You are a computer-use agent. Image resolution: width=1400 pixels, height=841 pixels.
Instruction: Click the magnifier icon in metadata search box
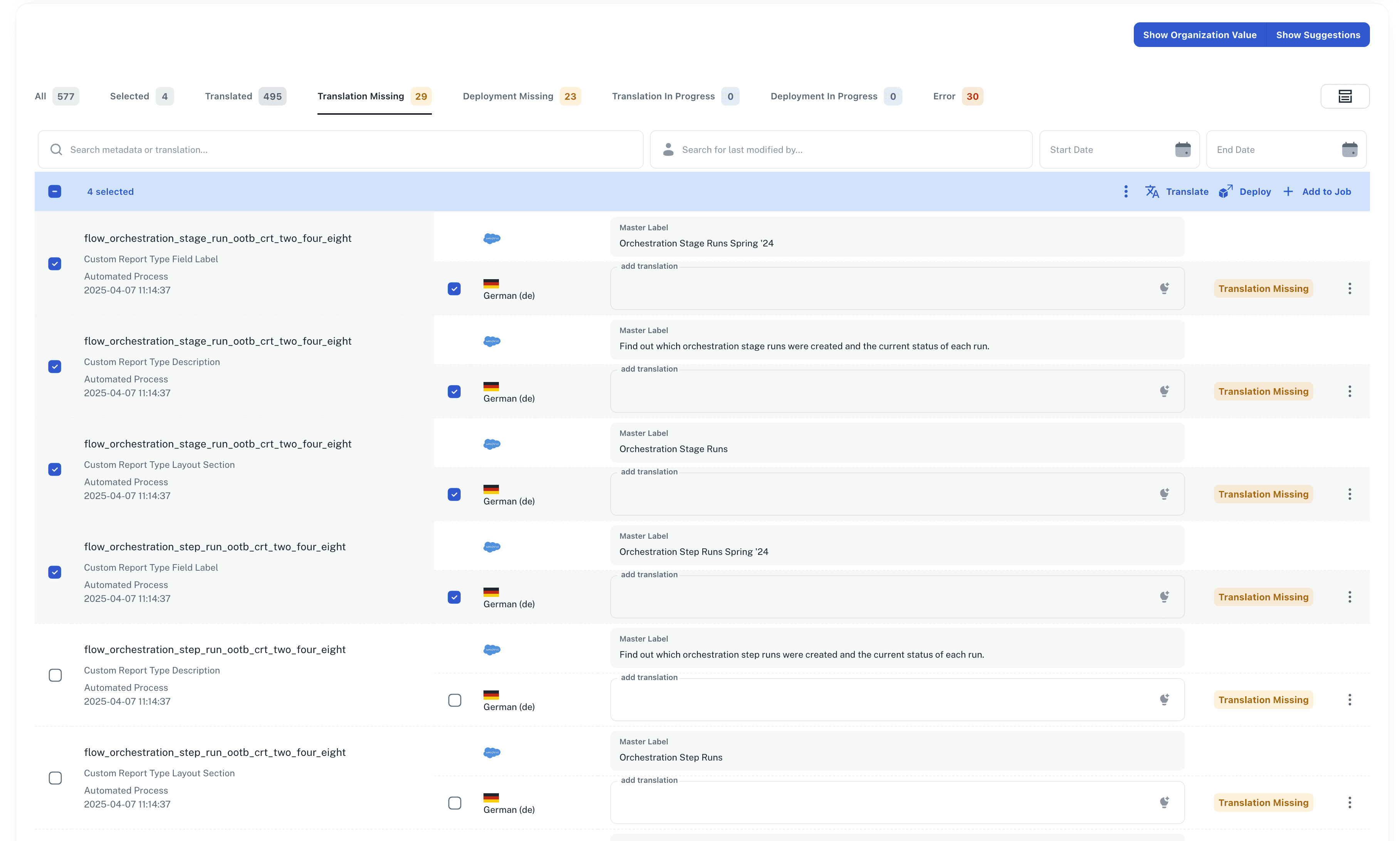55,150
